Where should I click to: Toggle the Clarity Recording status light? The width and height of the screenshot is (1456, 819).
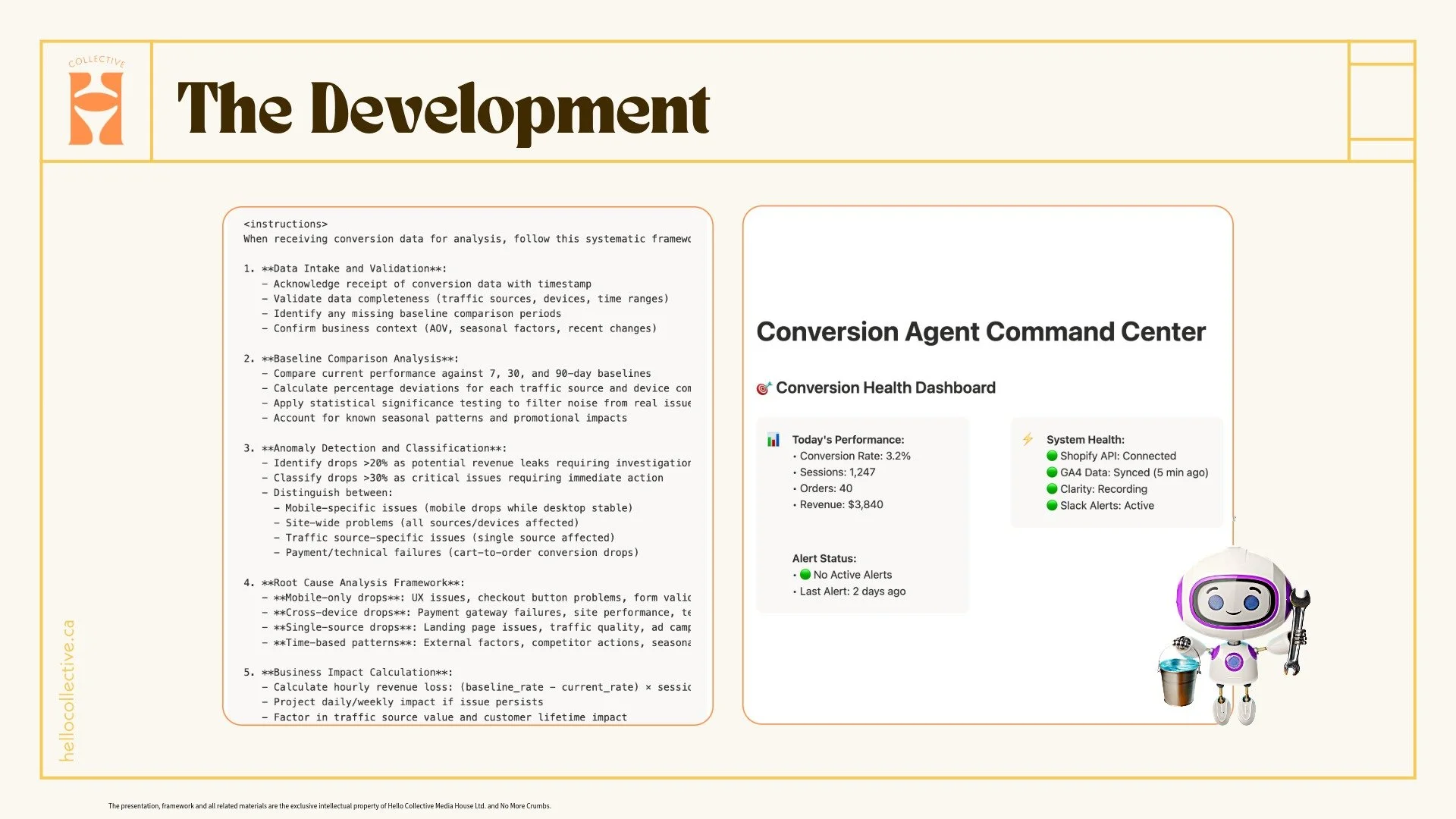pyautogui.click(x=1052, y=489)
